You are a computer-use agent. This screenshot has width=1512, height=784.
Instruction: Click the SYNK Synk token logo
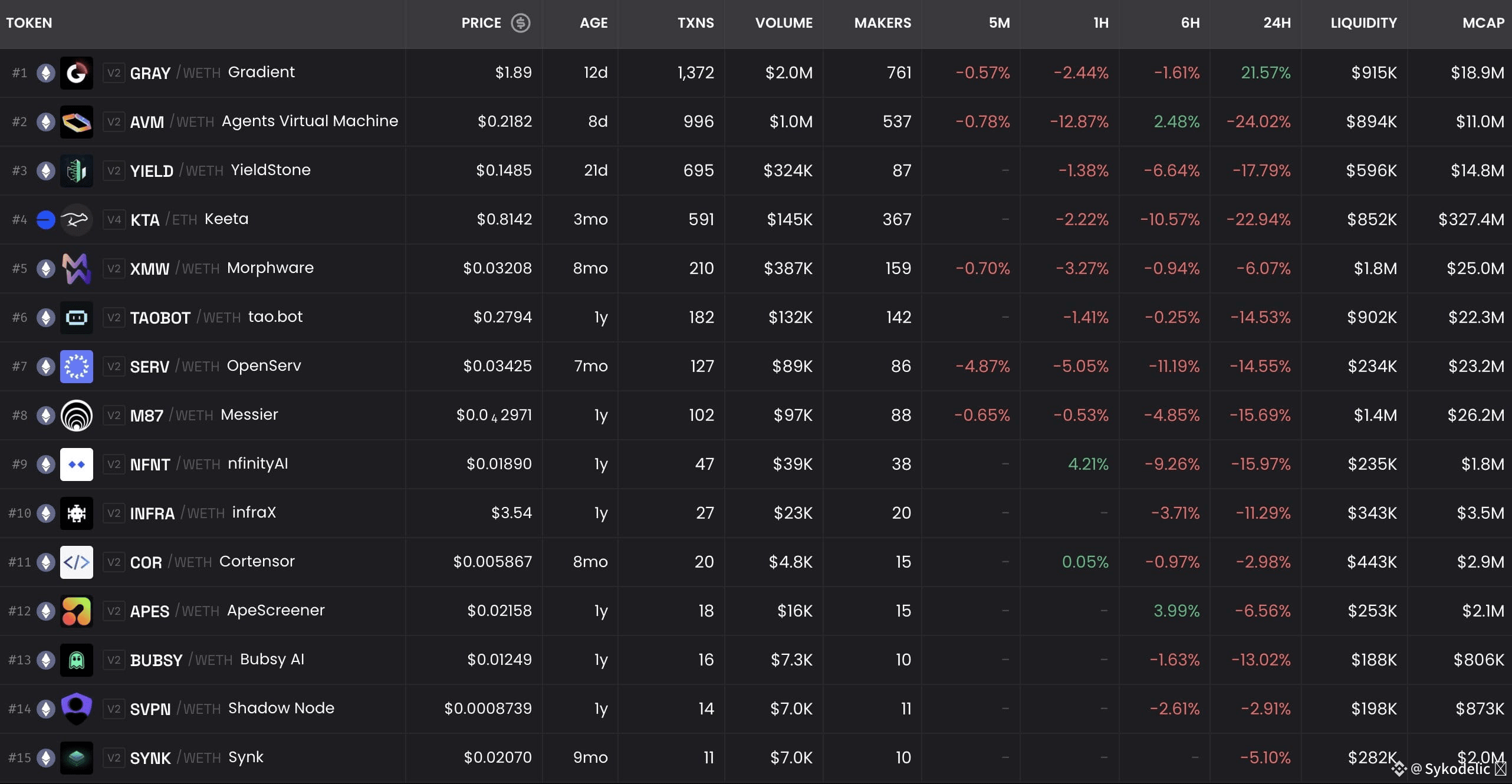point(77,758)
